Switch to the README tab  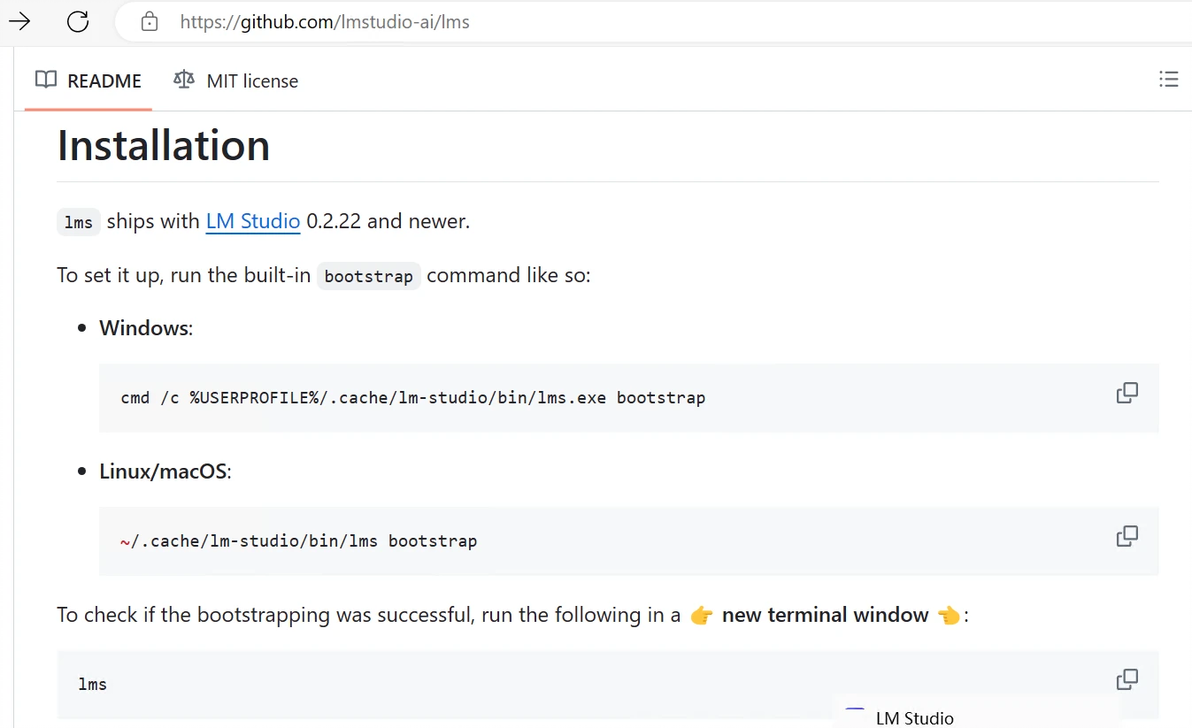click(x=88, y=81)
